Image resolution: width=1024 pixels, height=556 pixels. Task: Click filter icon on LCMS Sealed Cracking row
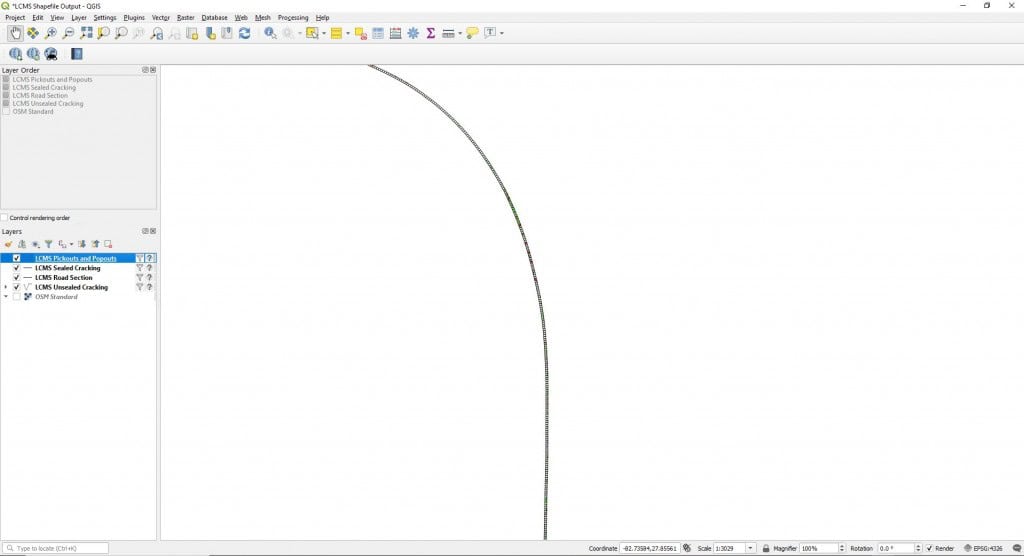(139, 268)
